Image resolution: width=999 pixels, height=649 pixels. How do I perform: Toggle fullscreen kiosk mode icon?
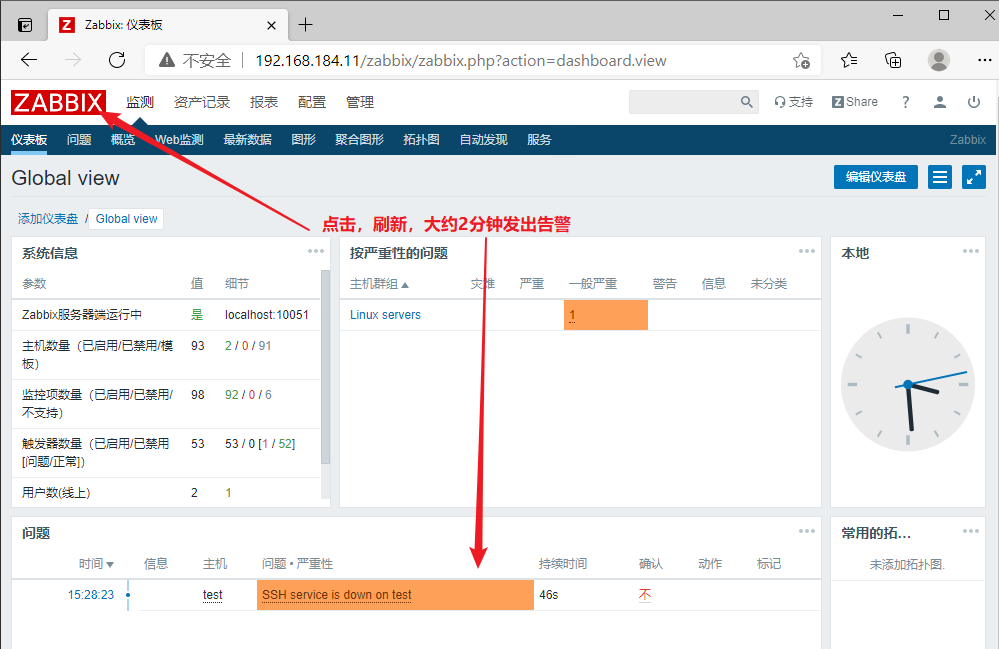(974, 177)
